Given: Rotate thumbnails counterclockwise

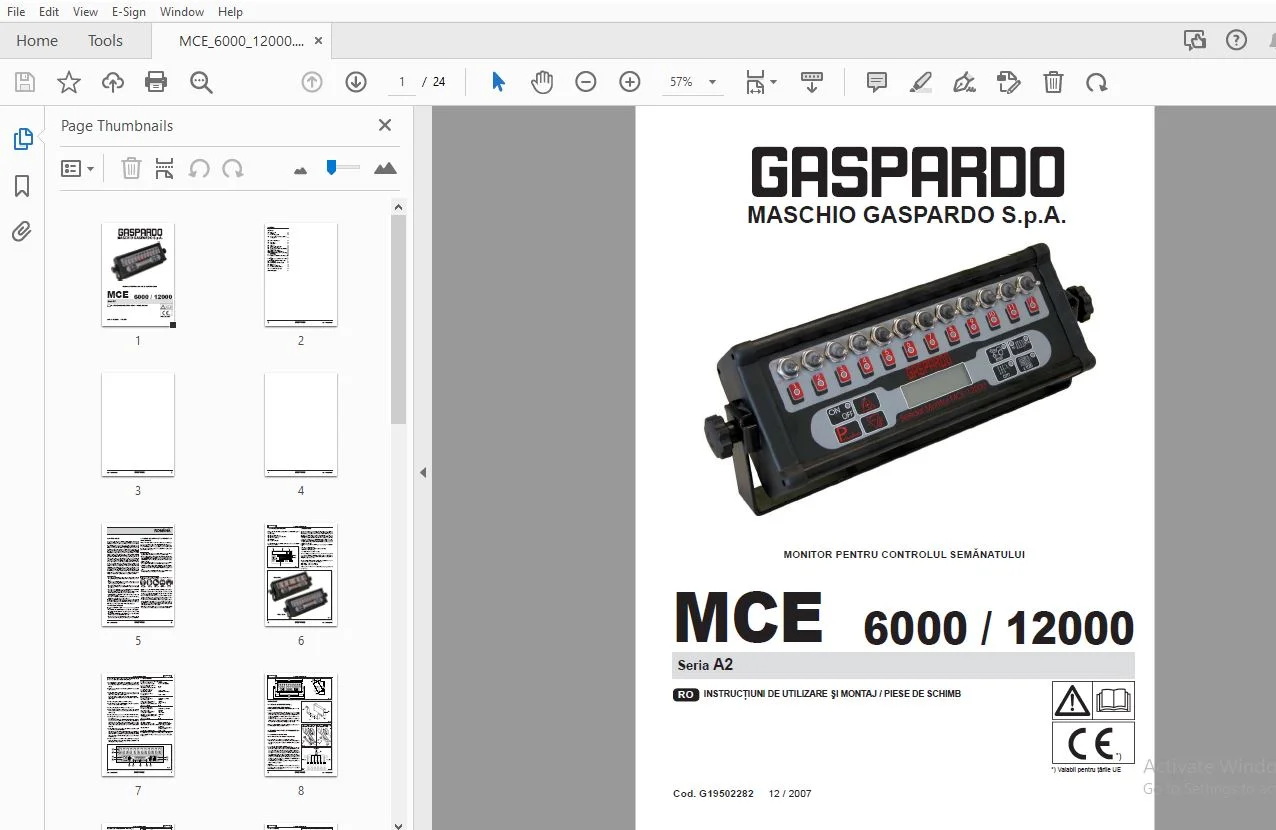Looking at the screenshot, I should point(199,168).
